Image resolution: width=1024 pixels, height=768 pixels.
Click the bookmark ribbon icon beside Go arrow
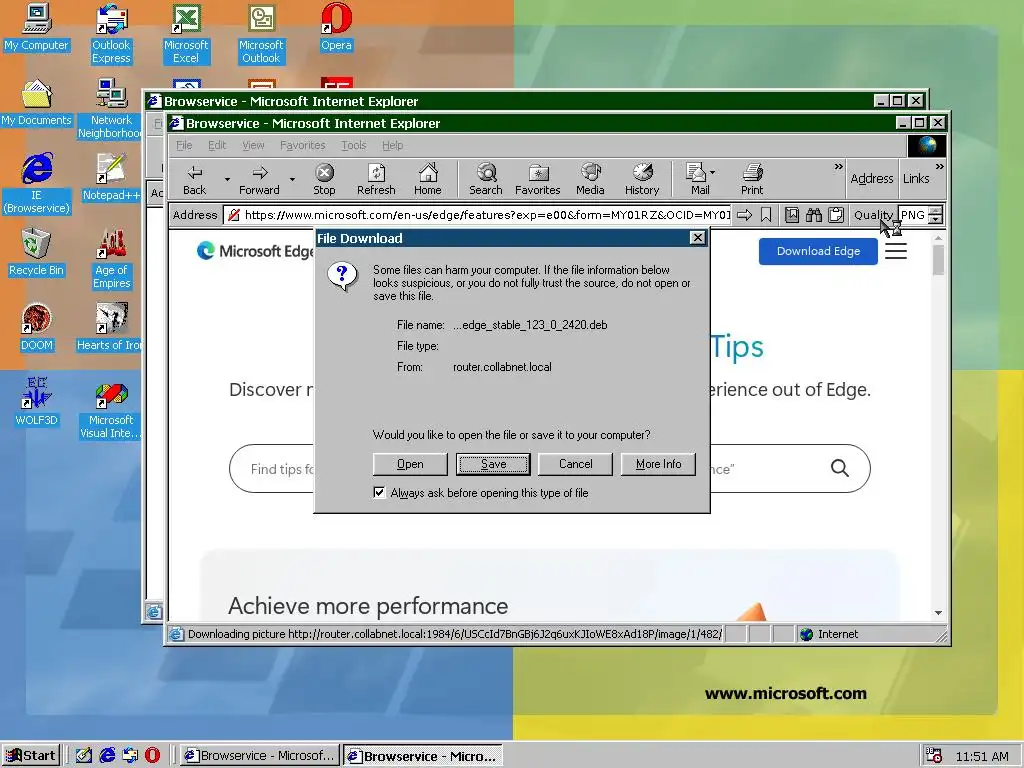766,215
